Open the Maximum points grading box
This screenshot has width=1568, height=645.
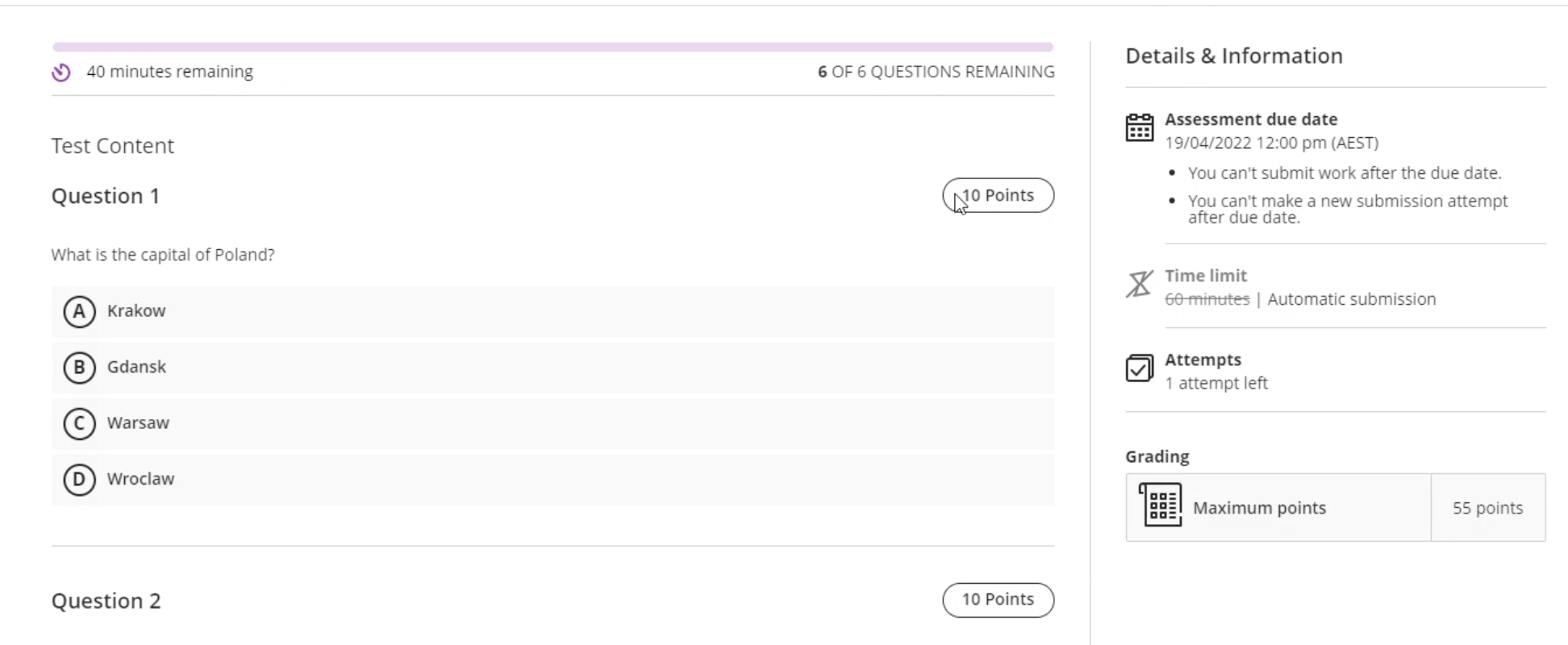[x=1336, y=507]
